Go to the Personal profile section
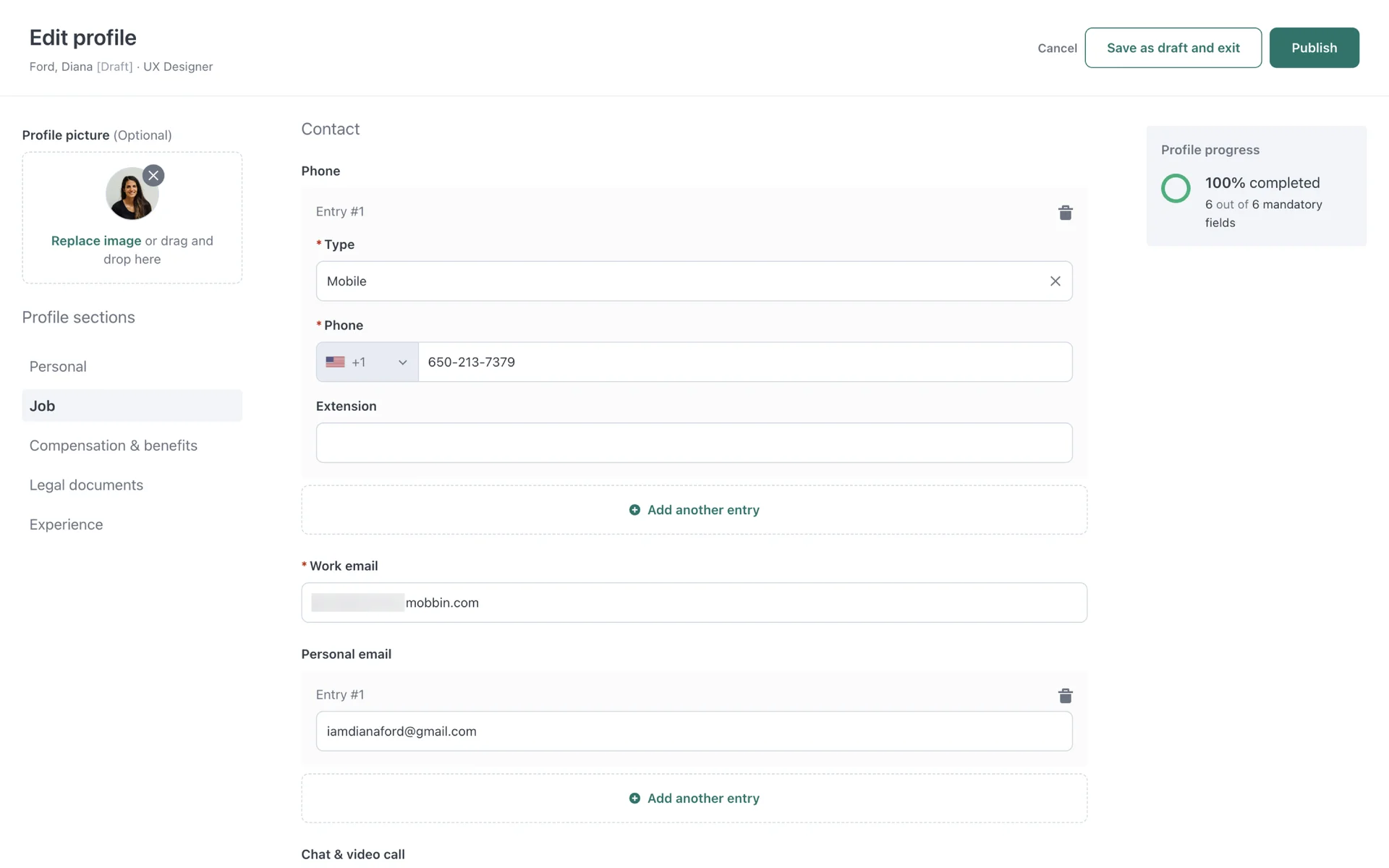 58,367
